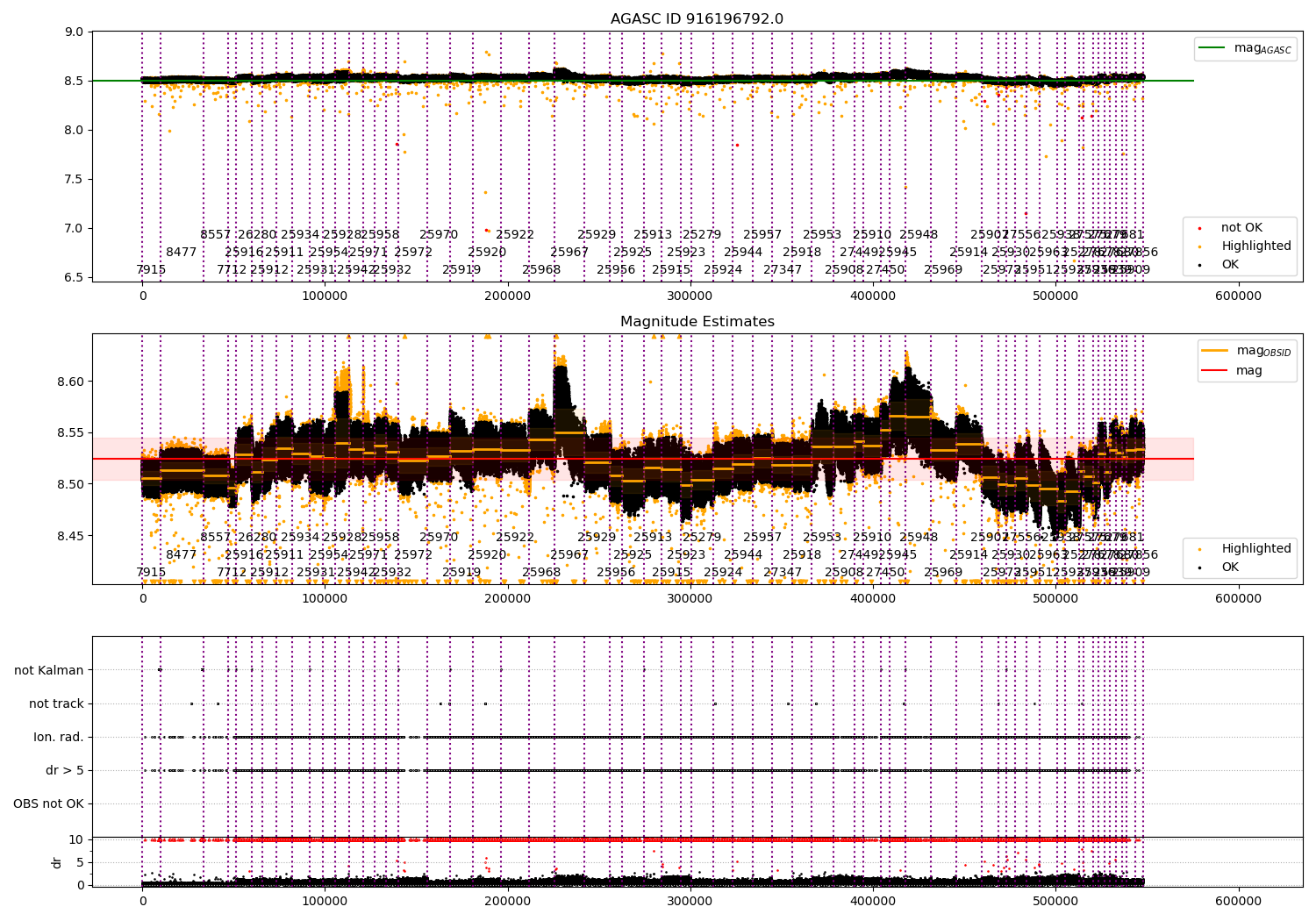This screenshot has height=921, width=1316.
Task: Click the '10' tick on the dr axis
Action: click(x=76, y=840)
